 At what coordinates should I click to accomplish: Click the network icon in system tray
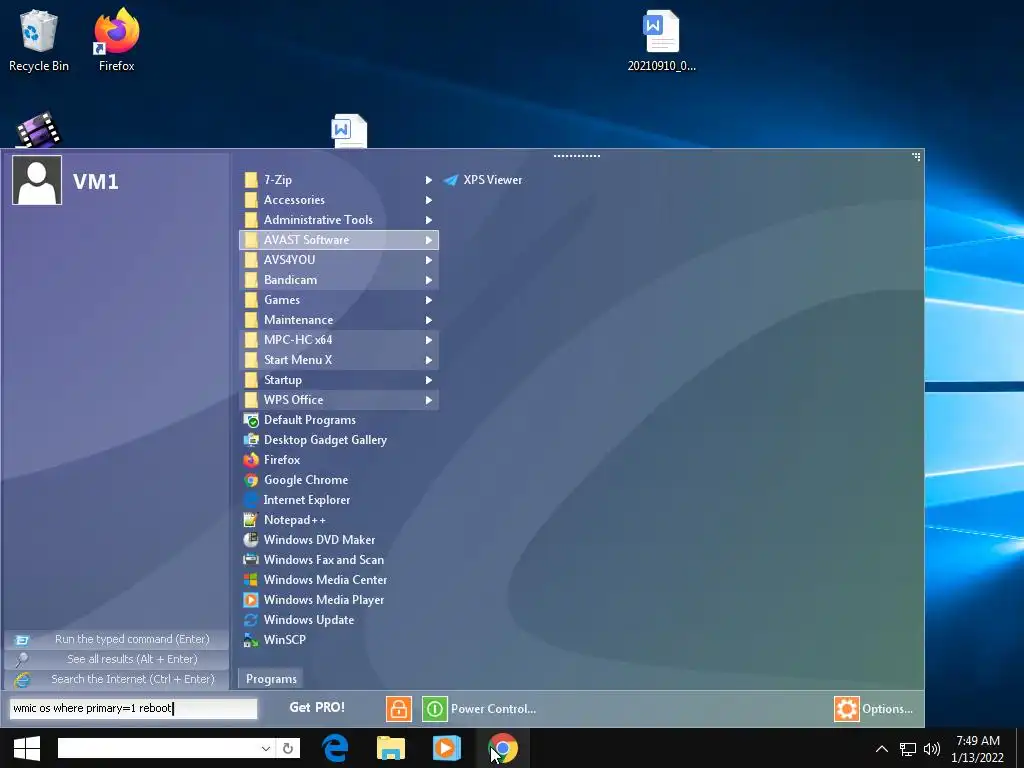tap(908, 749)
